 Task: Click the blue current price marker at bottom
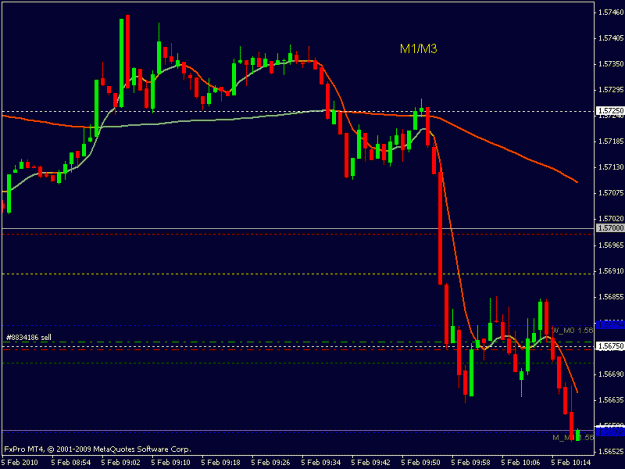pos(610,432)
